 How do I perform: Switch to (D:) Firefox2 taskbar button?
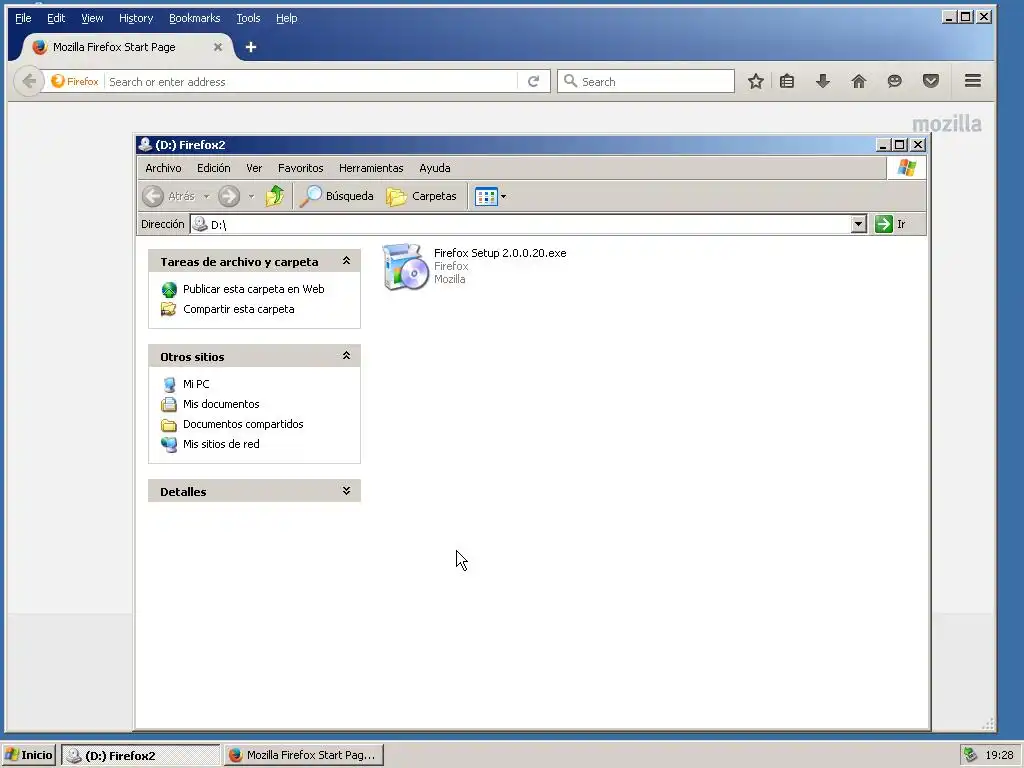pos(140,756)
